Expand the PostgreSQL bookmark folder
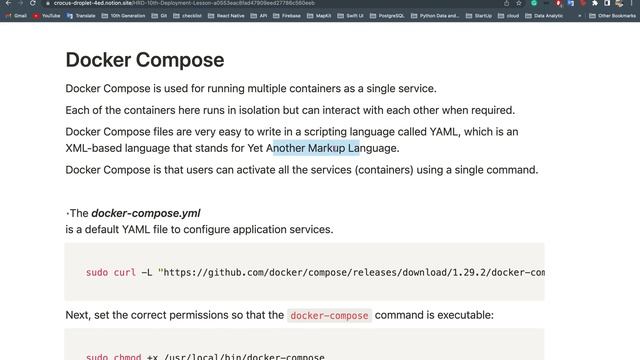This screenshot has height=360, width=640. click(x=387, y=16)
